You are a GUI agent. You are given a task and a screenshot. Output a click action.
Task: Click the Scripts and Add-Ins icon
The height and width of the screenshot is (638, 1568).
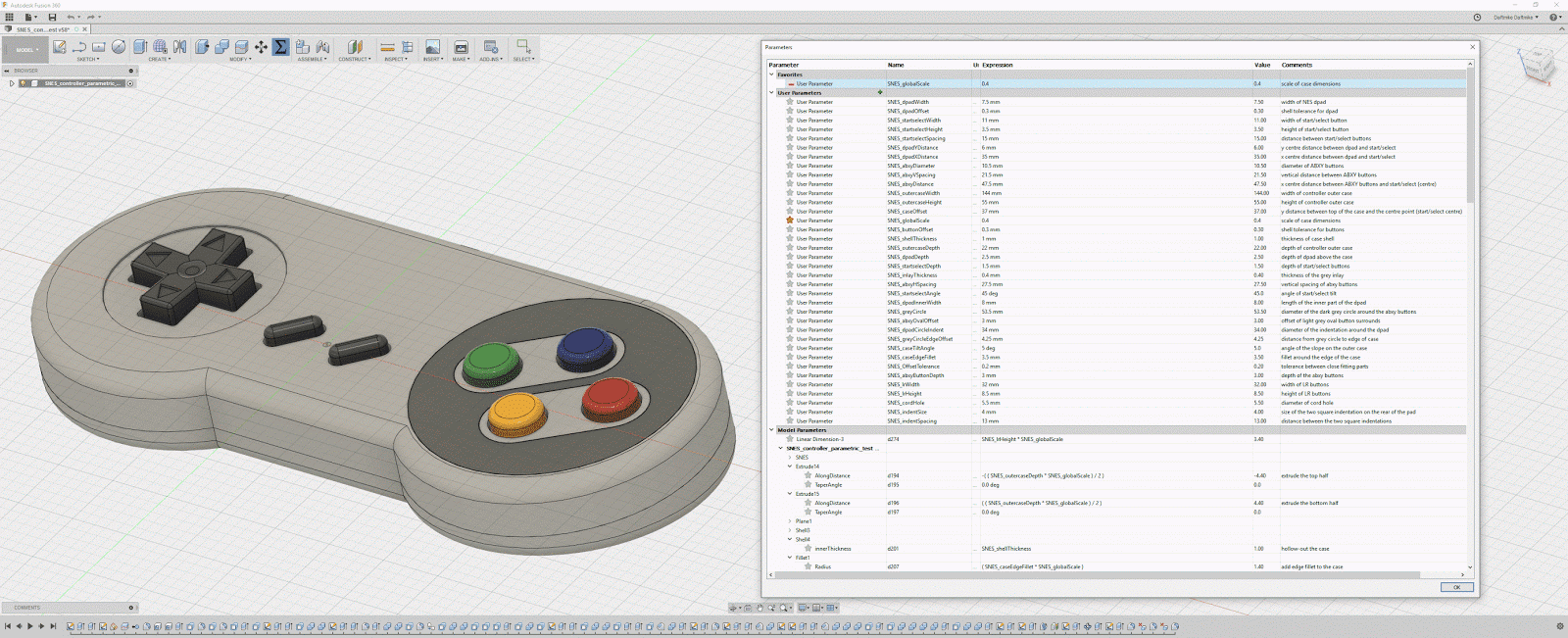coord(491,47)
